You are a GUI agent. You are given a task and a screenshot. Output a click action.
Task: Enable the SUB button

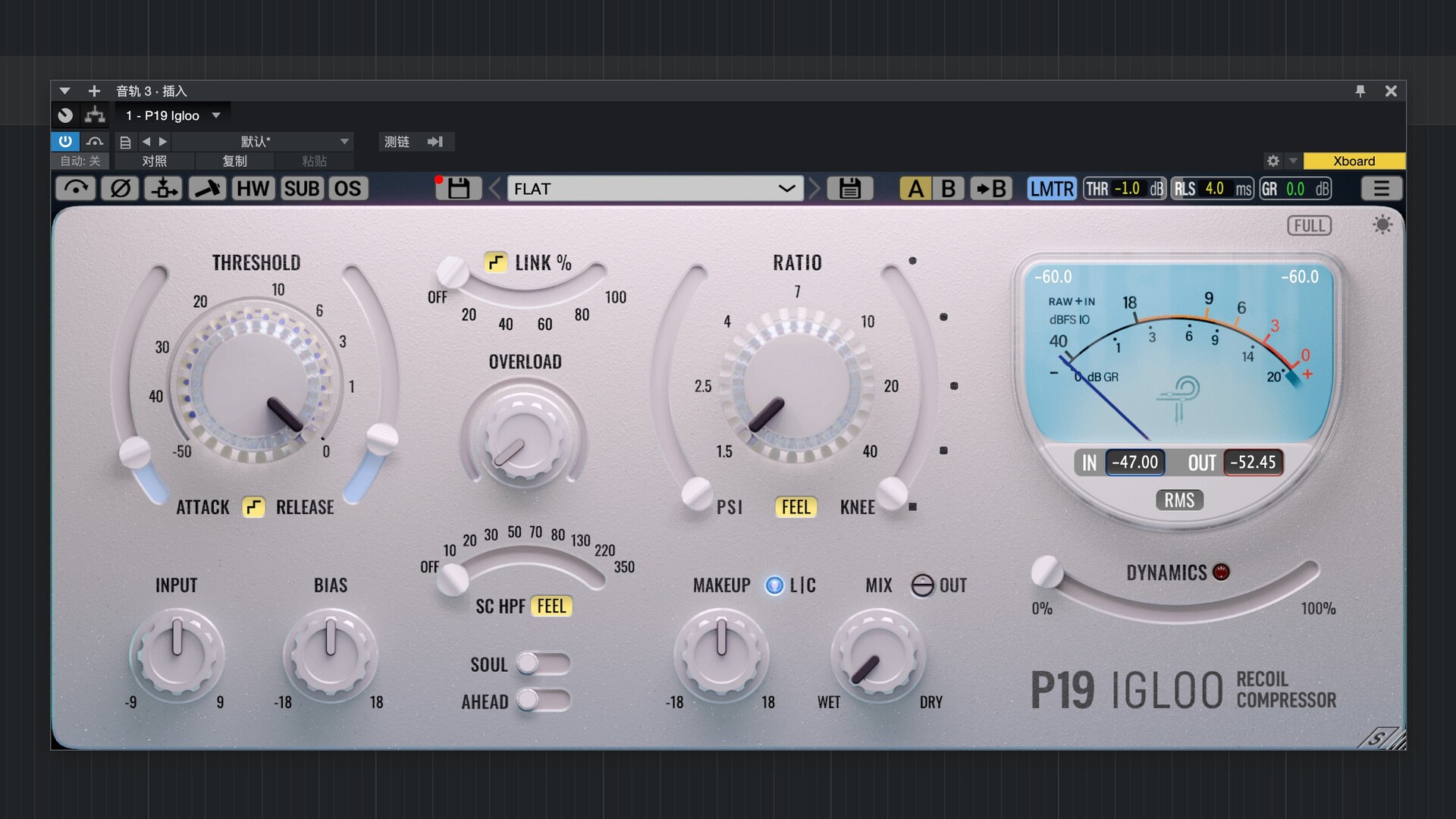[301, 188]
